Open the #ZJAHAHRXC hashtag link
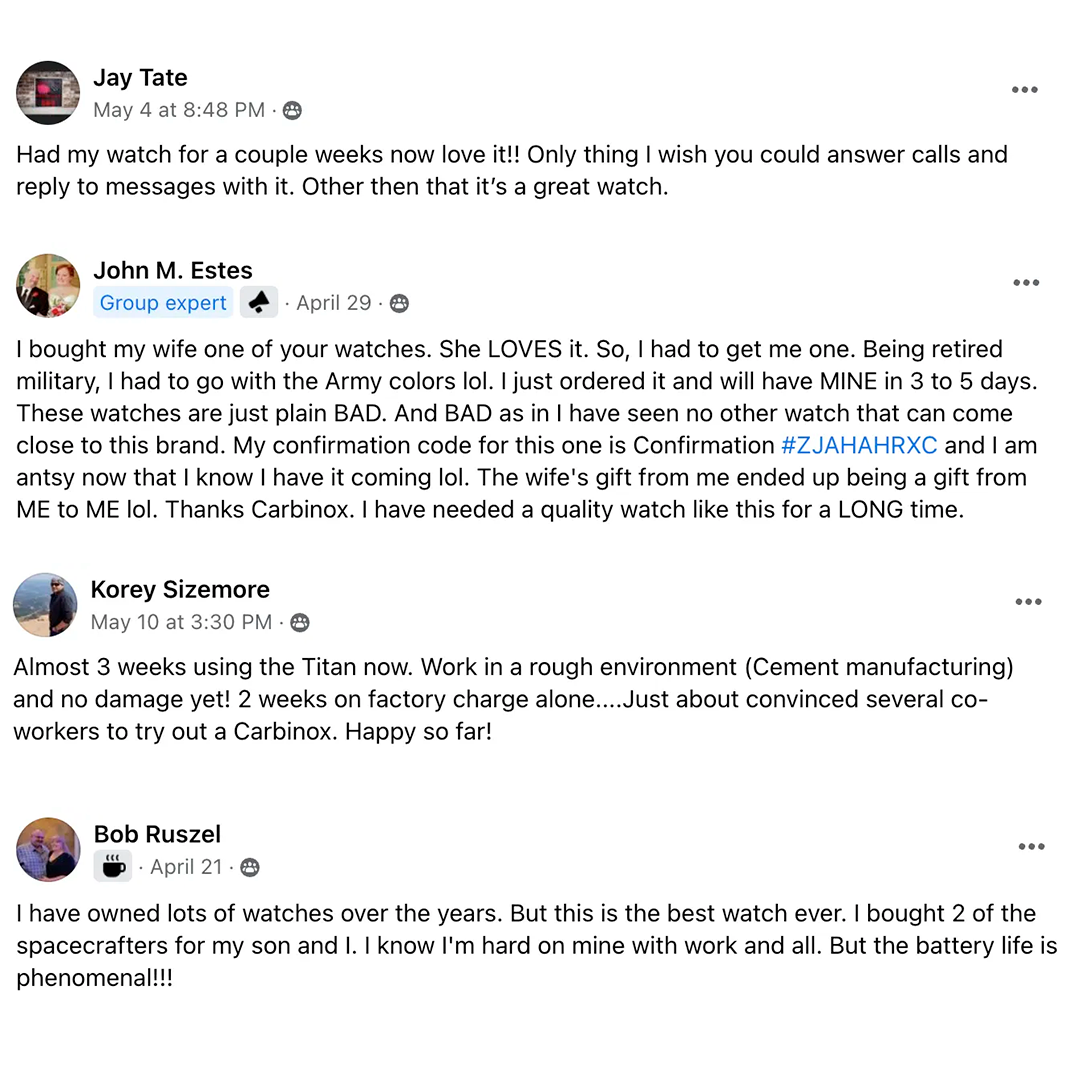This screenshot has height=1080, width=1080. click(859, 445)
